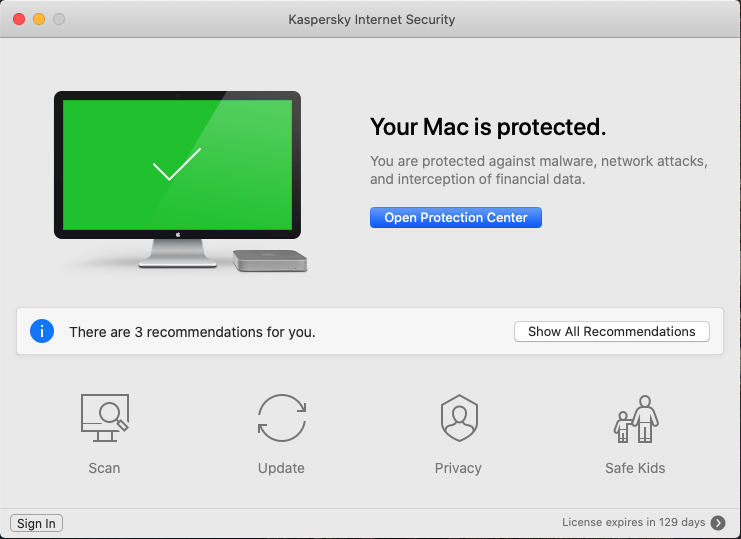Click the Mac mini device image

[270, 261]
